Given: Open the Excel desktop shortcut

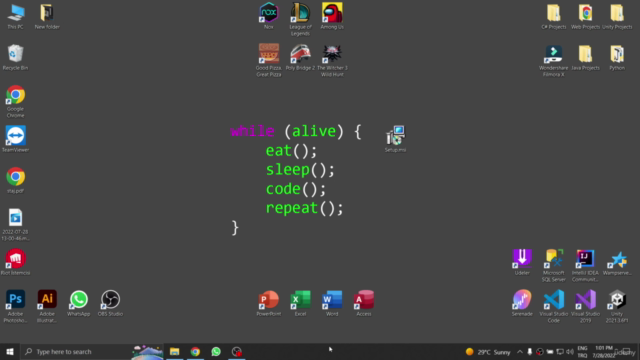Looking at the screenshot, I should tap(300, 303).
